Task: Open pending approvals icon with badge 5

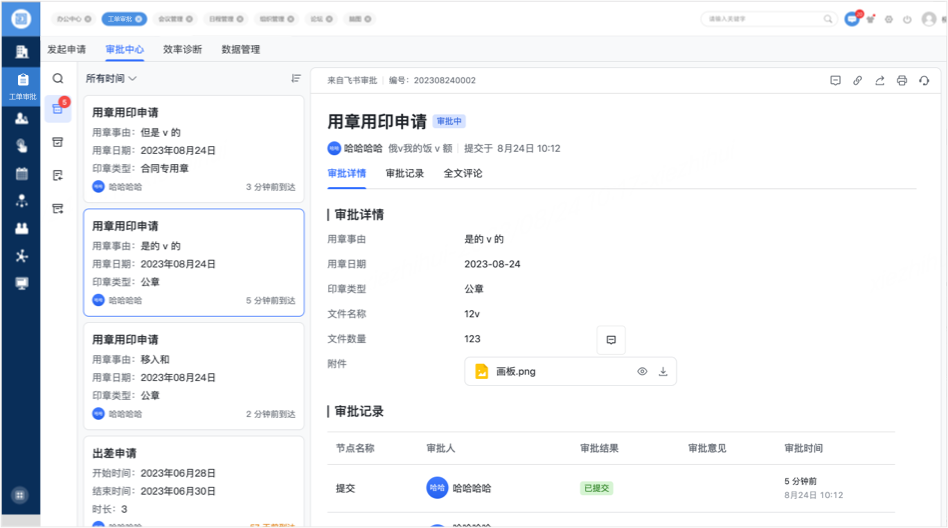Action: coord(58,110)
